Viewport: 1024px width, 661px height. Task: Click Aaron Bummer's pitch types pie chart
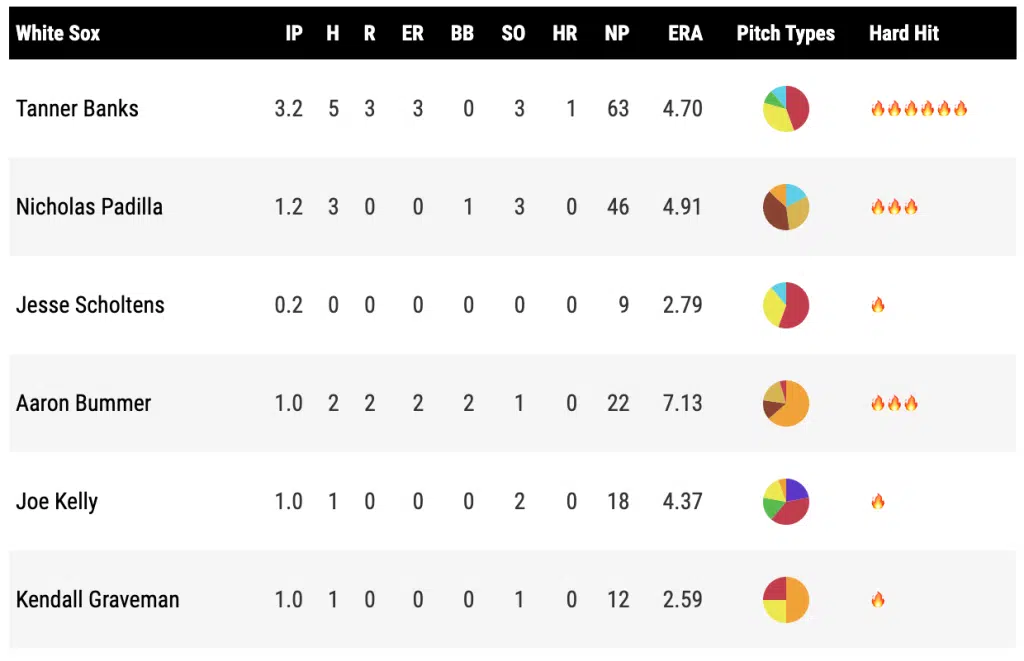[785, 403]
